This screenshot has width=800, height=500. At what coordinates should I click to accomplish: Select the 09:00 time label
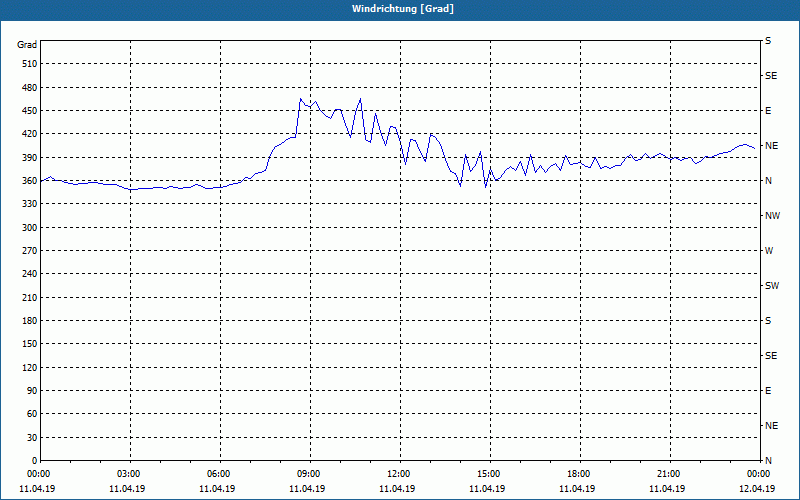(309, 474)
